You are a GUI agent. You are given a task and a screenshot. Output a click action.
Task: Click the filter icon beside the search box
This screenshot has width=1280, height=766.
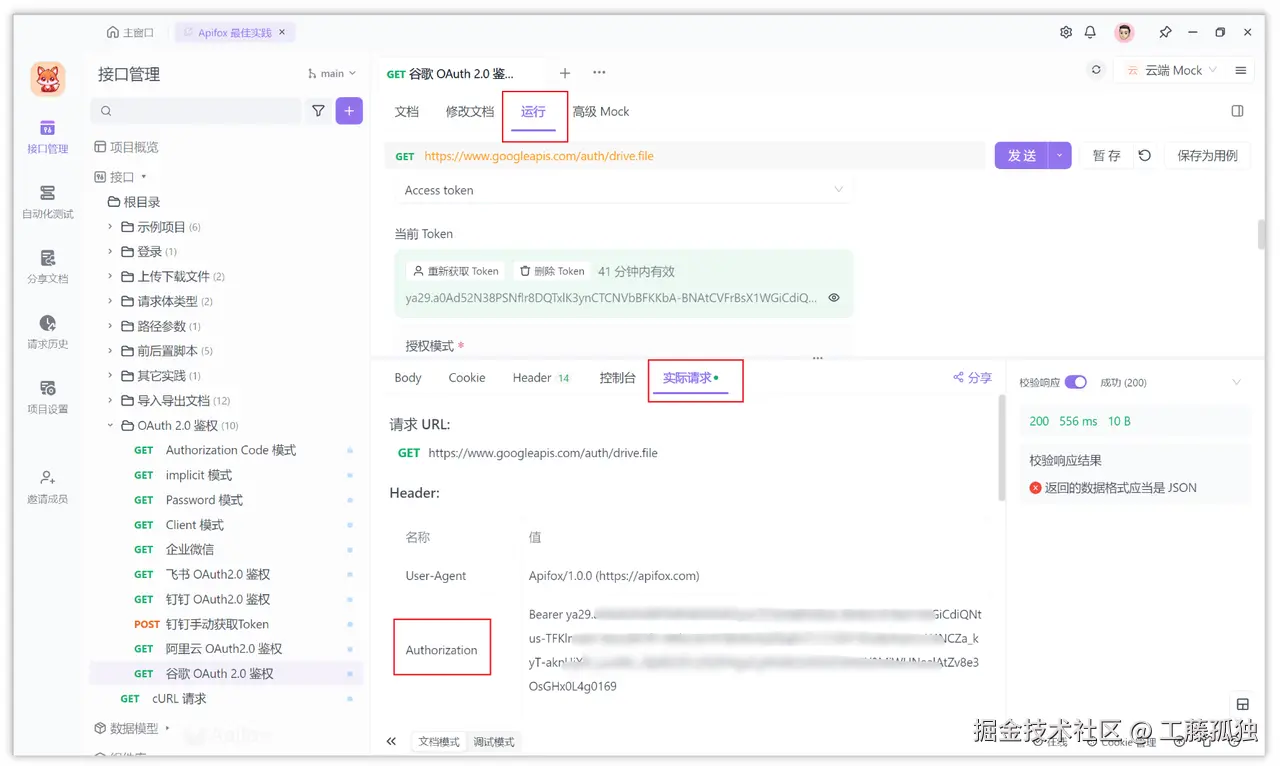pyautogui.click(x=318, y=111)
